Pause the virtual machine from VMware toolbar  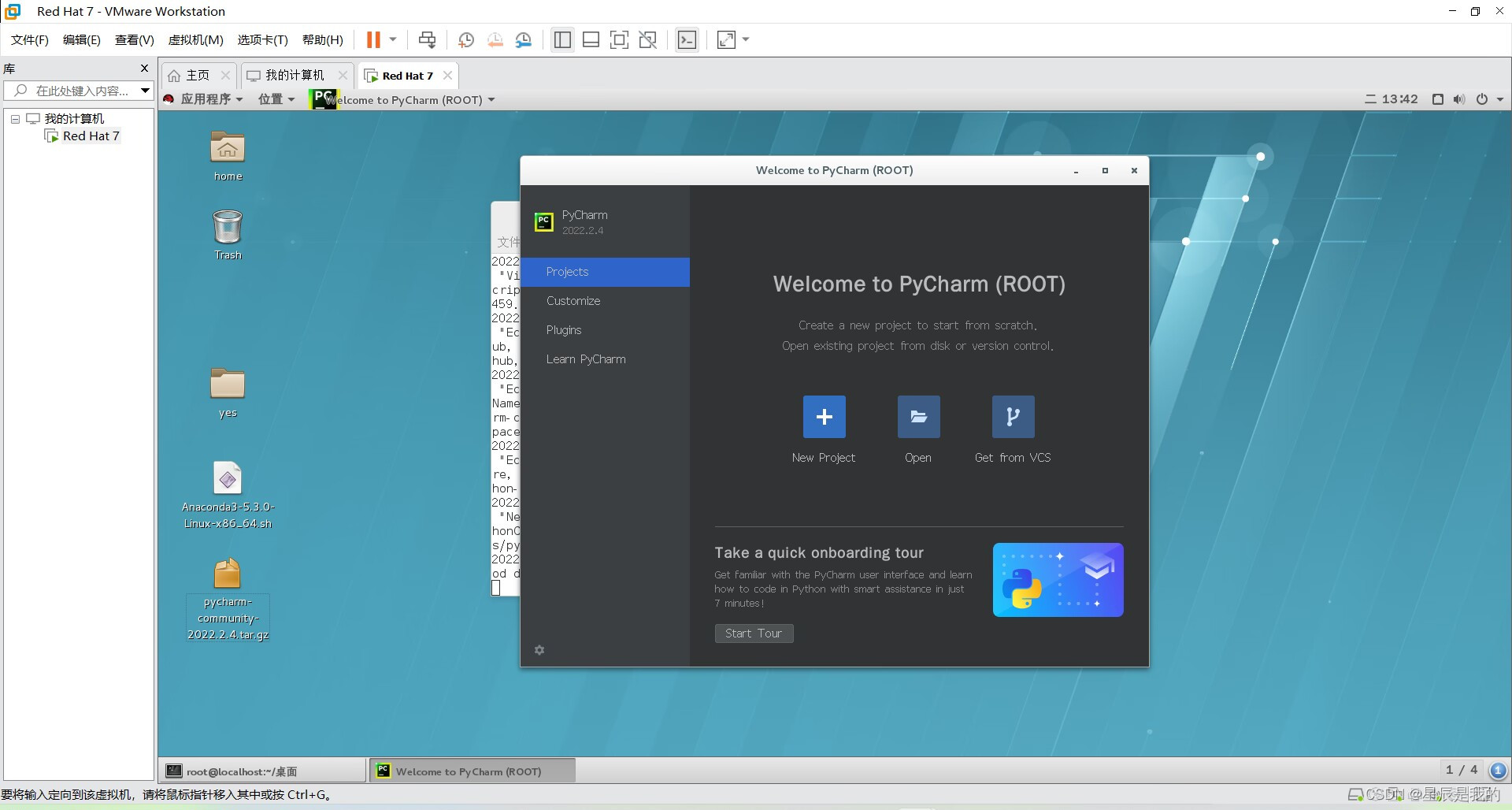(373, 39)
